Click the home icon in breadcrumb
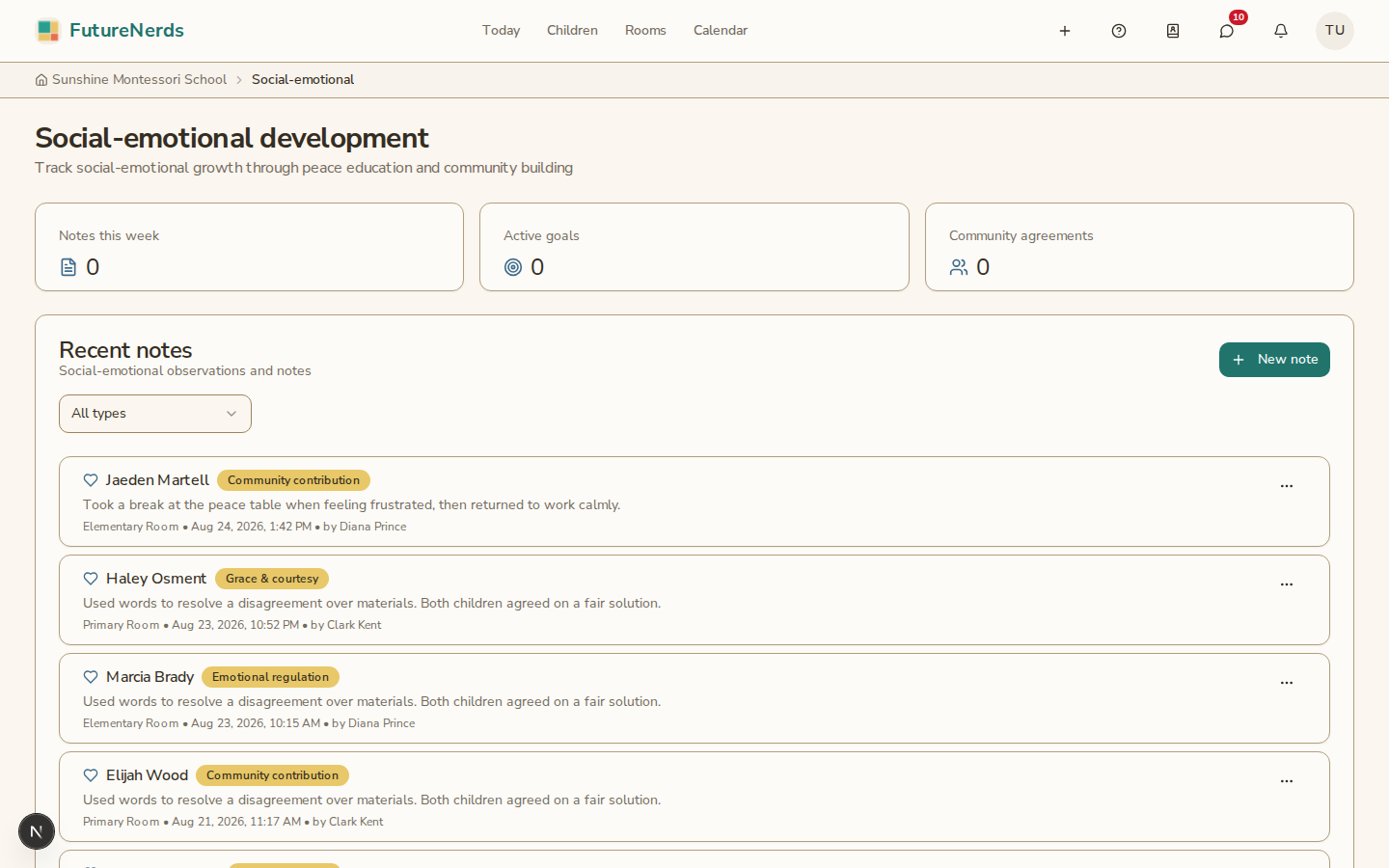This screenshot has width=1389, height=868. click(x=41, y=80)
